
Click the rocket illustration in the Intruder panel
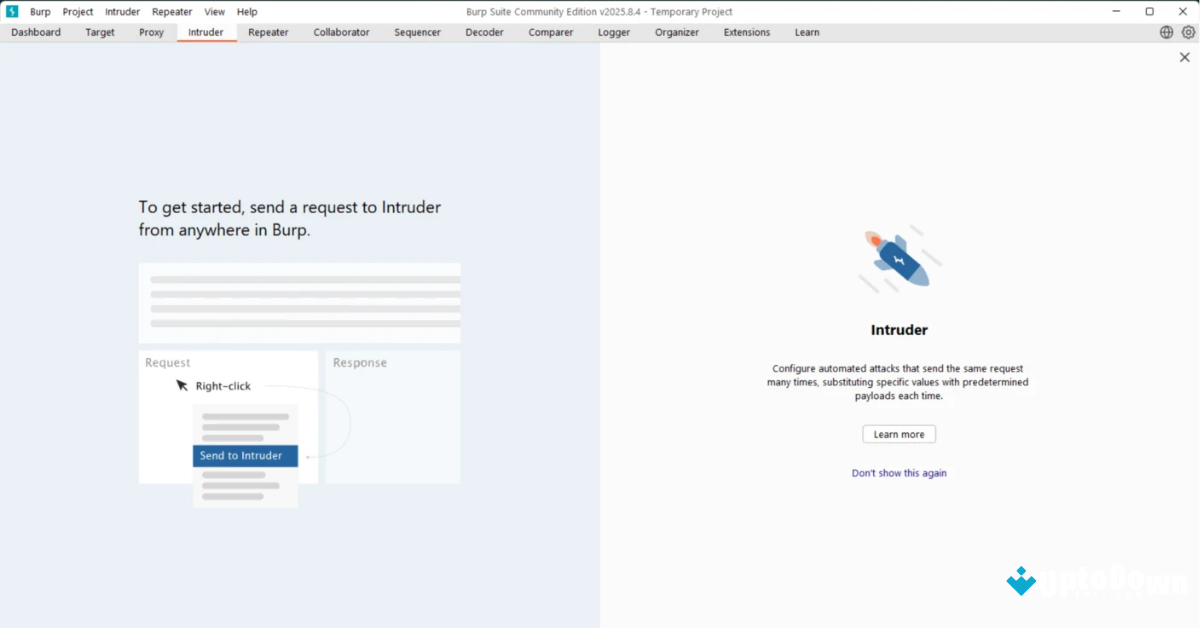pyautogui.click(x=898, y=258)
